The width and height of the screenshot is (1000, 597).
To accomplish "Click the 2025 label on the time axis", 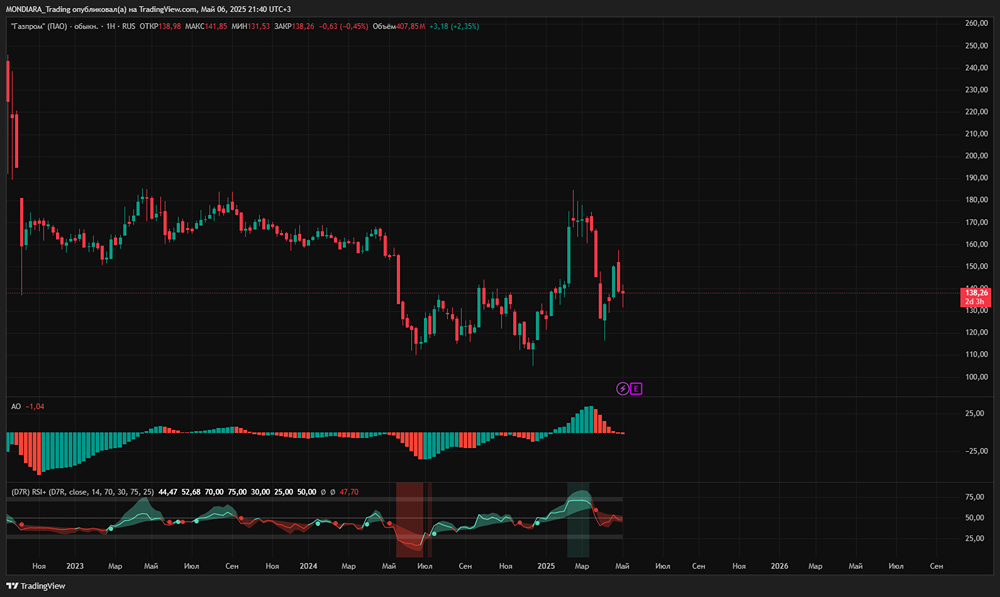I will click(546, 566).
